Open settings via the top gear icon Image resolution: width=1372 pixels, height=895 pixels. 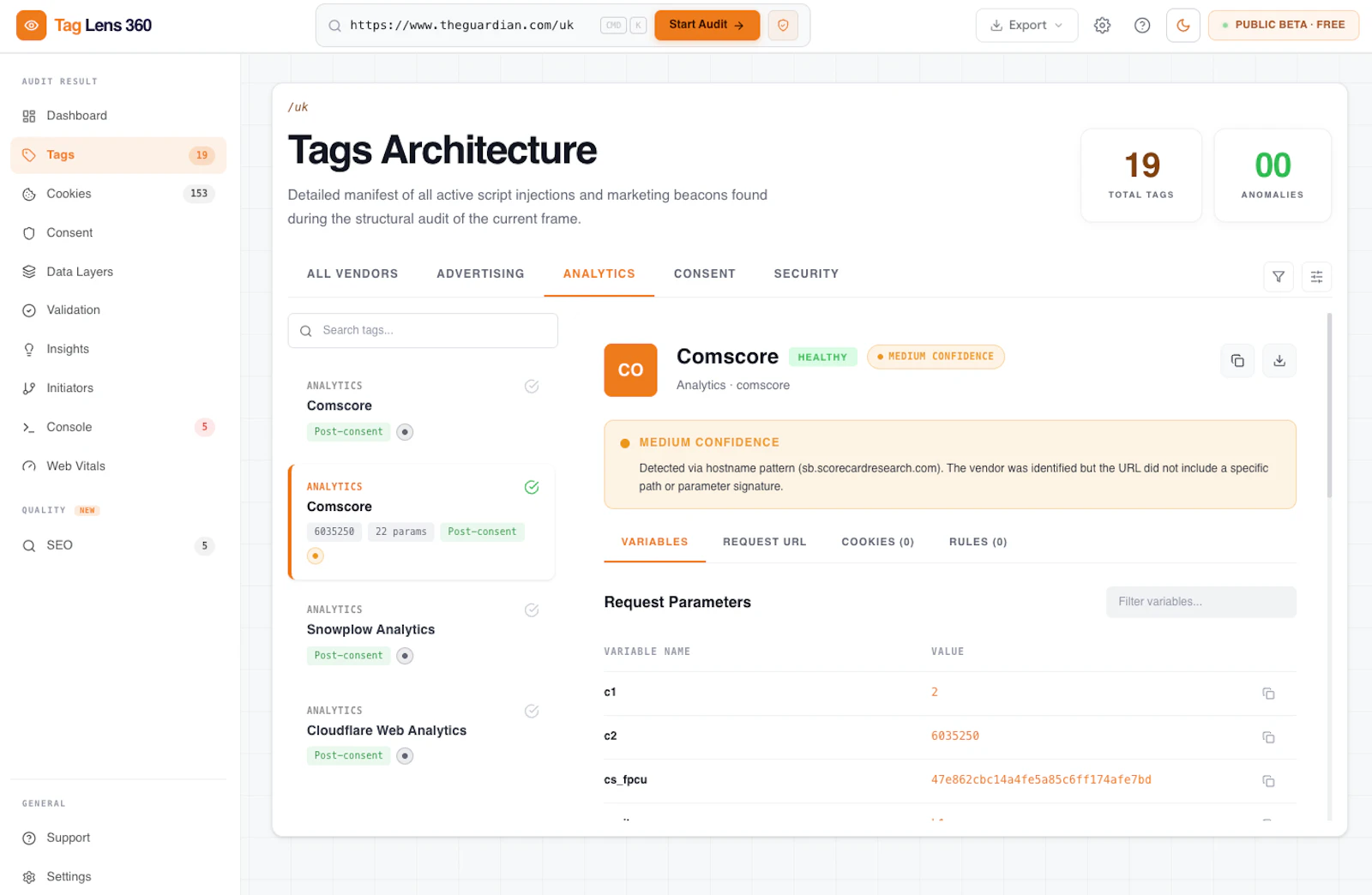coord(1103,26)
